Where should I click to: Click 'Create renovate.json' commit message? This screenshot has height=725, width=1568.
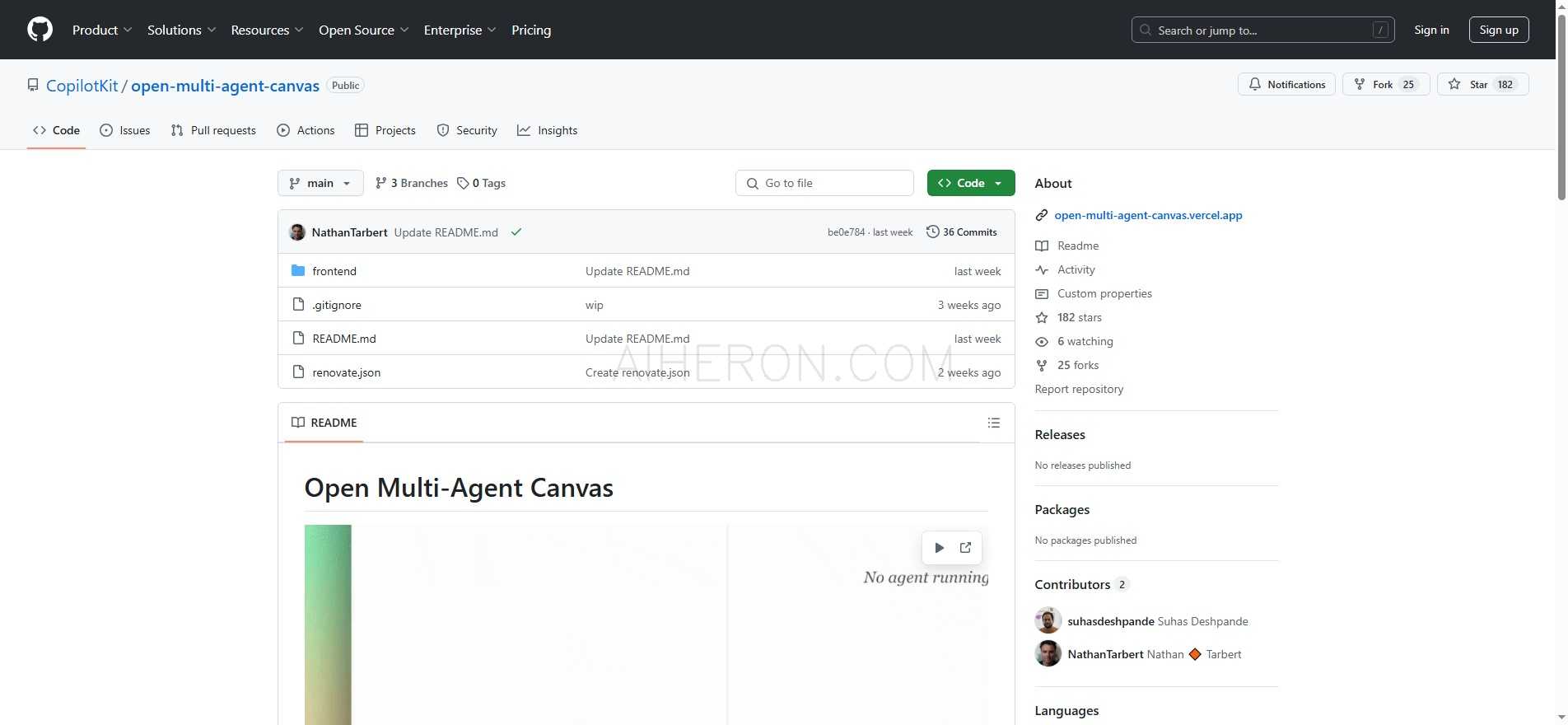(637, 372)
